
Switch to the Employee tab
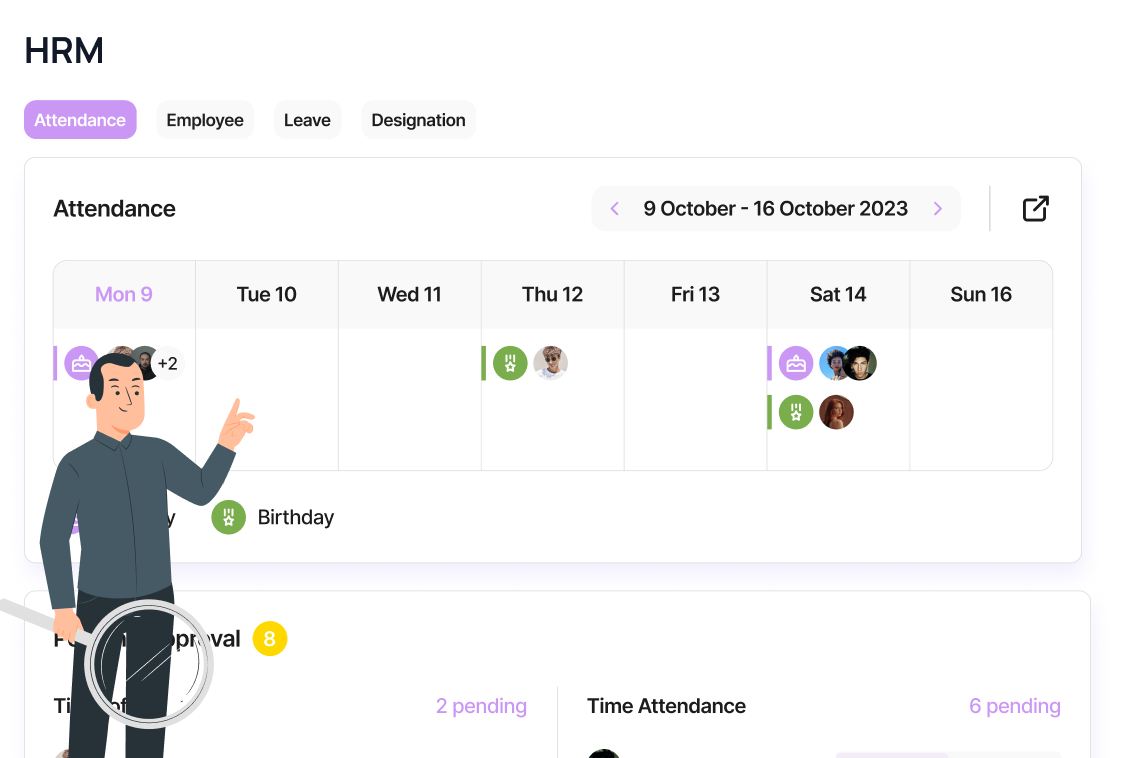tap(205, 120)
